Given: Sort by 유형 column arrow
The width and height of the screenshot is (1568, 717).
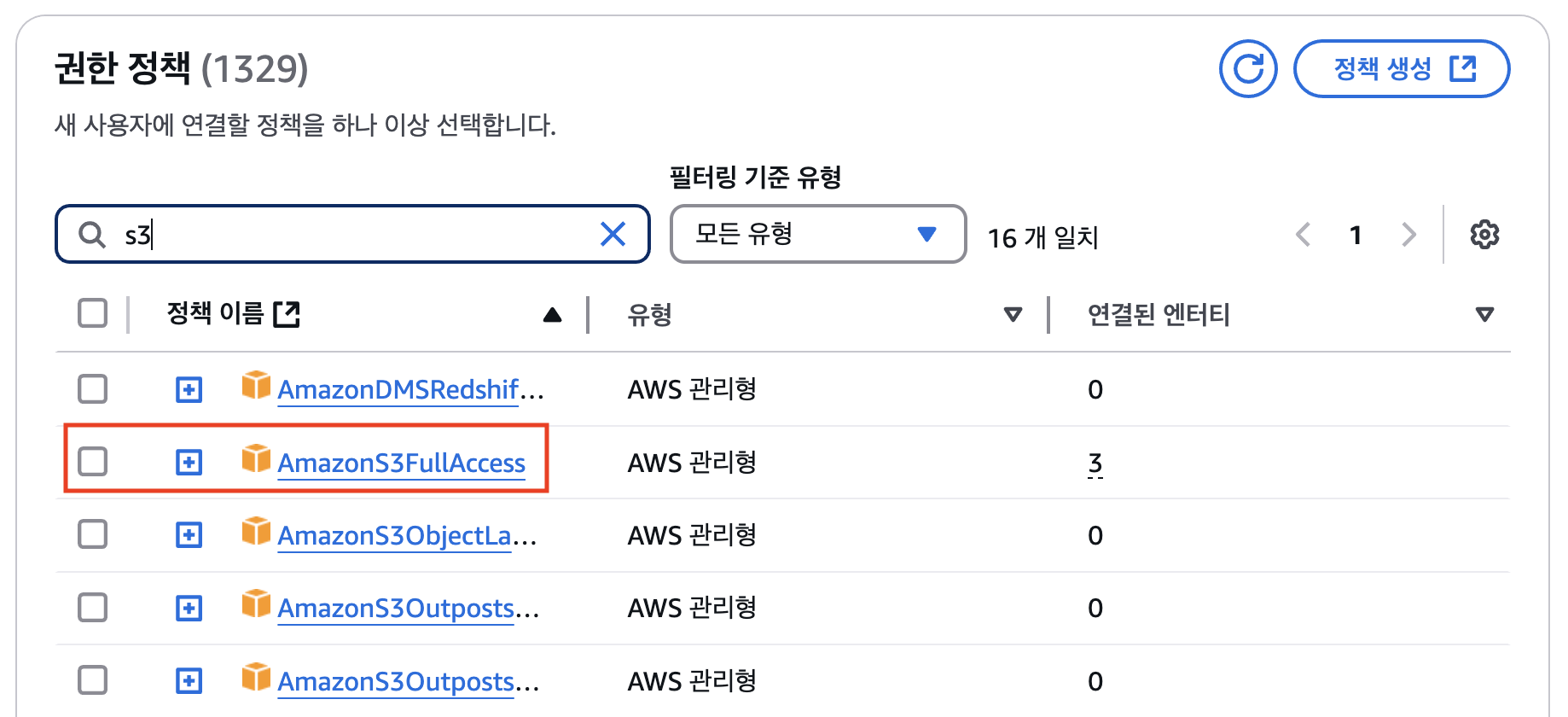Looking at the screenshot, I should 1013,314.
